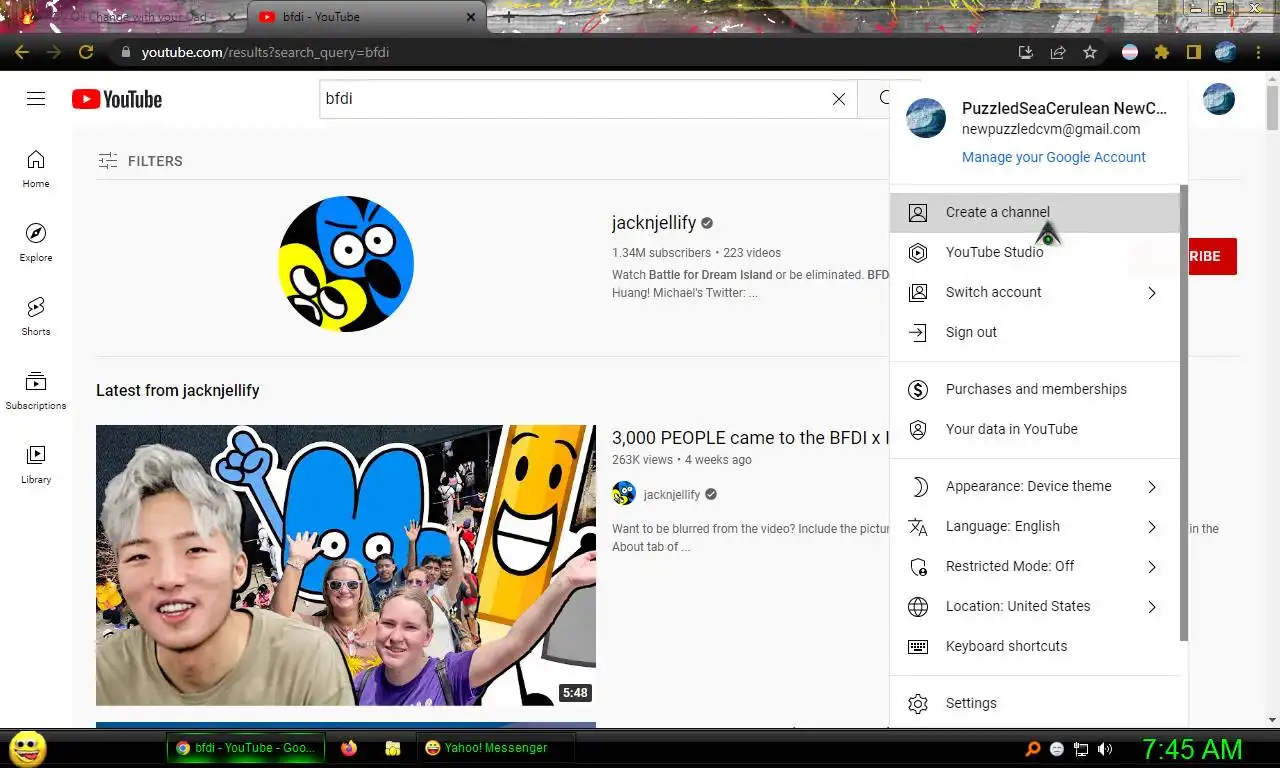Click the Chrome profile avatar in toolbar
Image resolution: width=1280 pixels, height=768 pixels.
[1226, 52]
